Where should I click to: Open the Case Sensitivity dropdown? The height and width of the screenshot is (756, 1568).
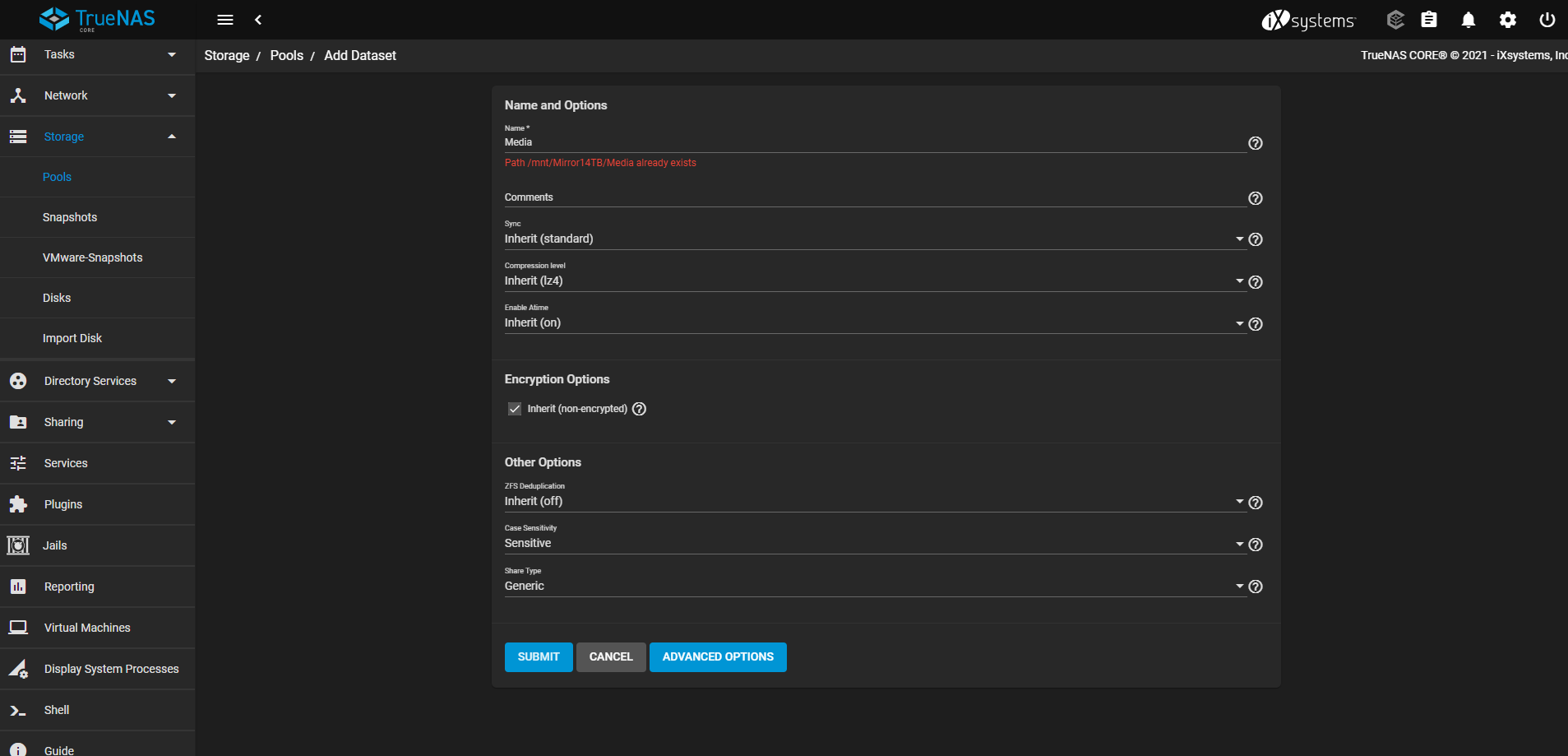pyautogui.click(x=872, y=544)
